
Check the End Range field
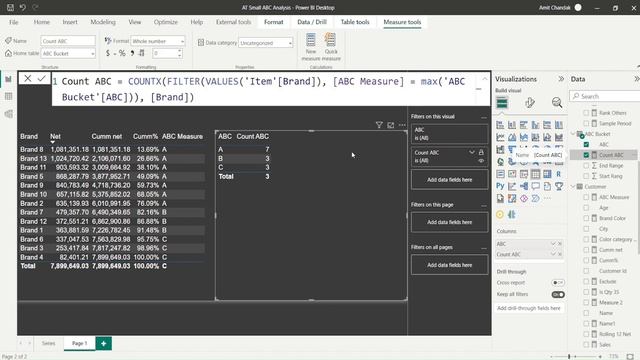click(x=587, y=166)
